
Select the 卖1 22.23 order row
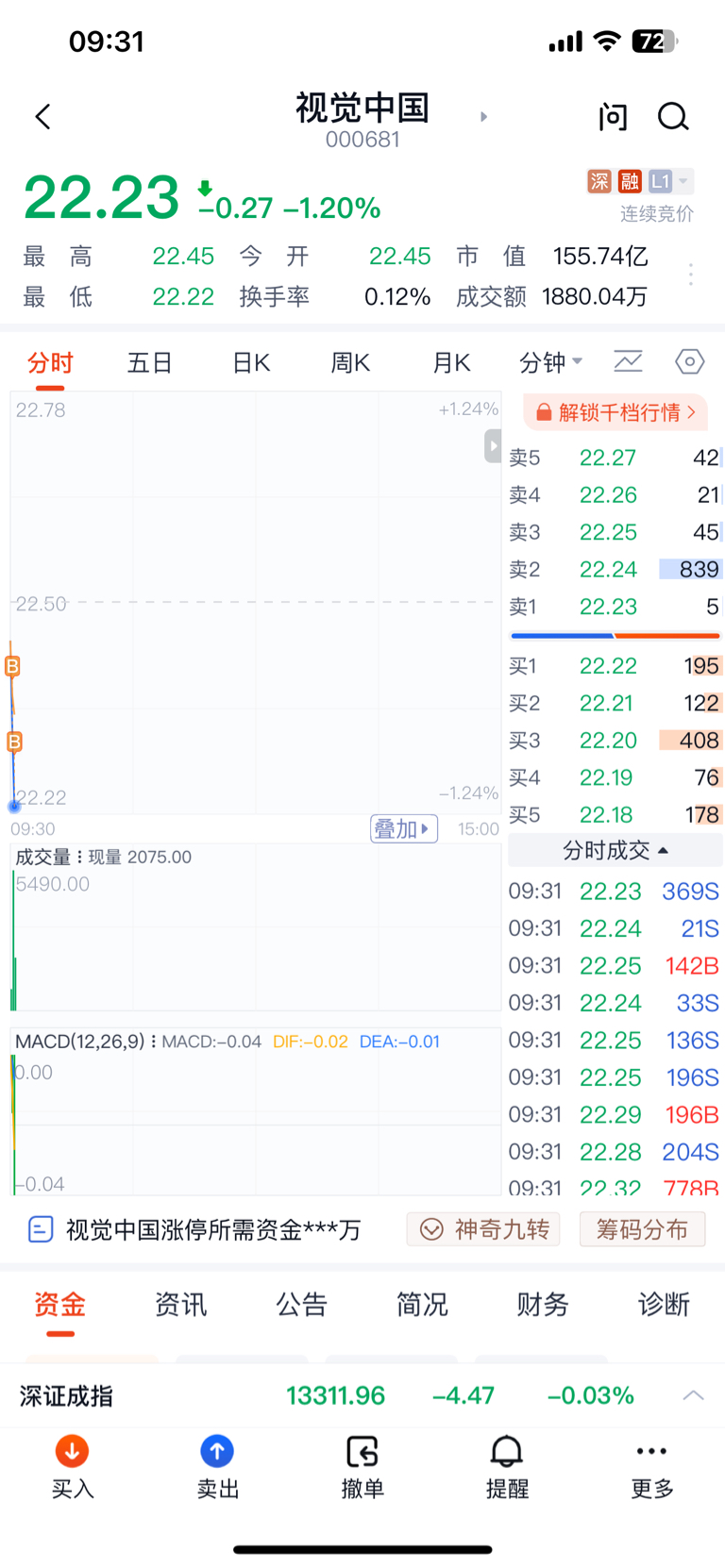point(615,607)
